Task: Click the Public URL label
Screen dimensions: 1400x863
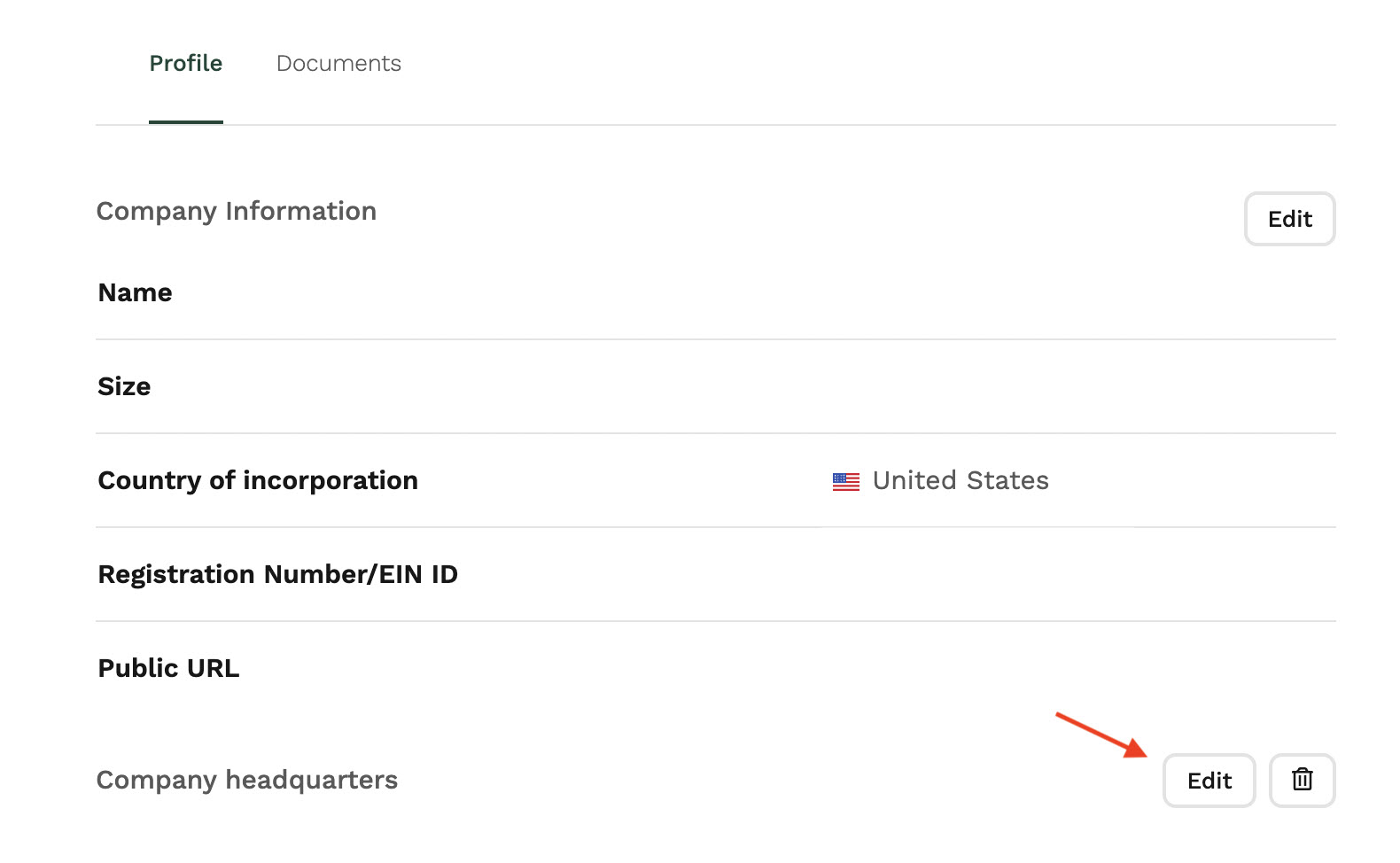Action: coord(169,668)
